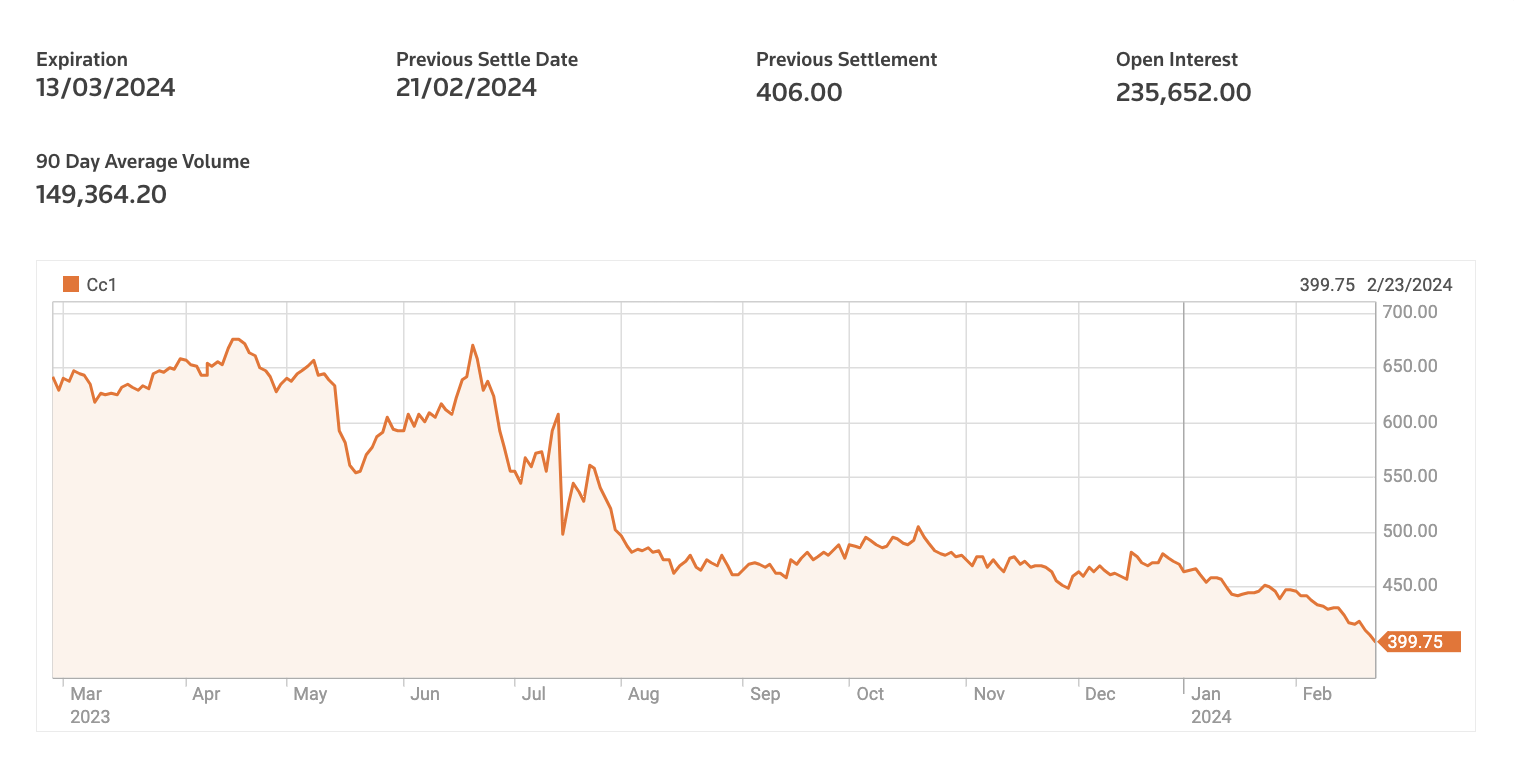
Task: Click the Jul month label on time axis
Action: tap(533, 694)
